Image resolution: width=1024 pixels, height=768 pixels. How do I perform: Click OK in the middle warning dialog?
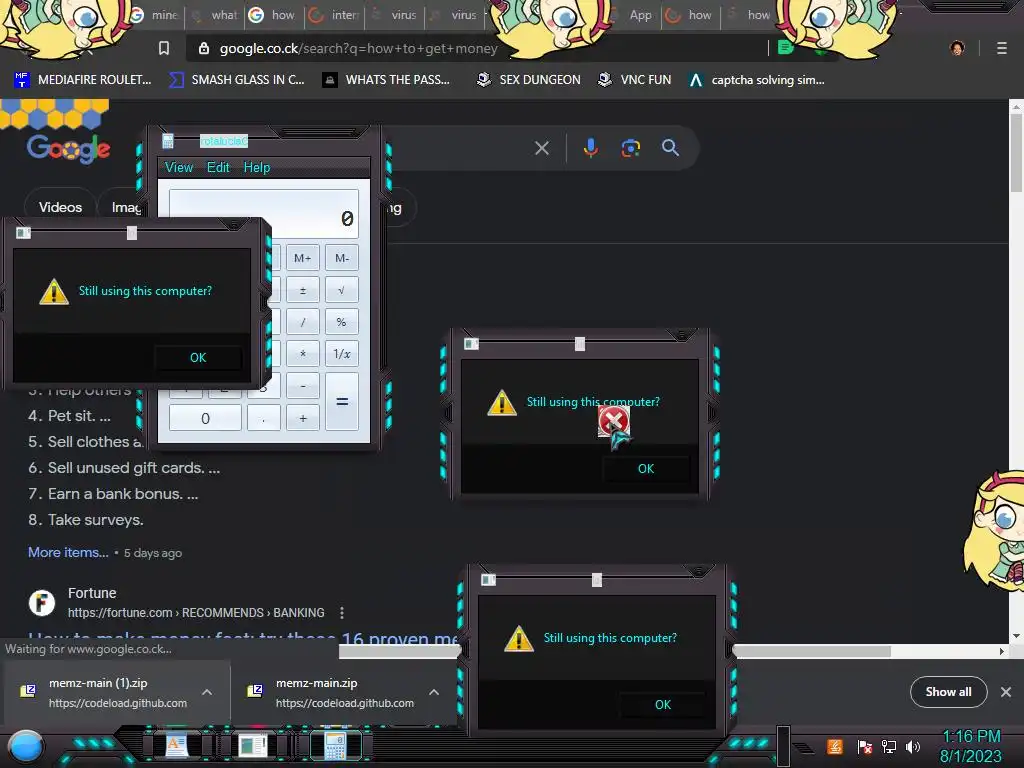[646, 468]
